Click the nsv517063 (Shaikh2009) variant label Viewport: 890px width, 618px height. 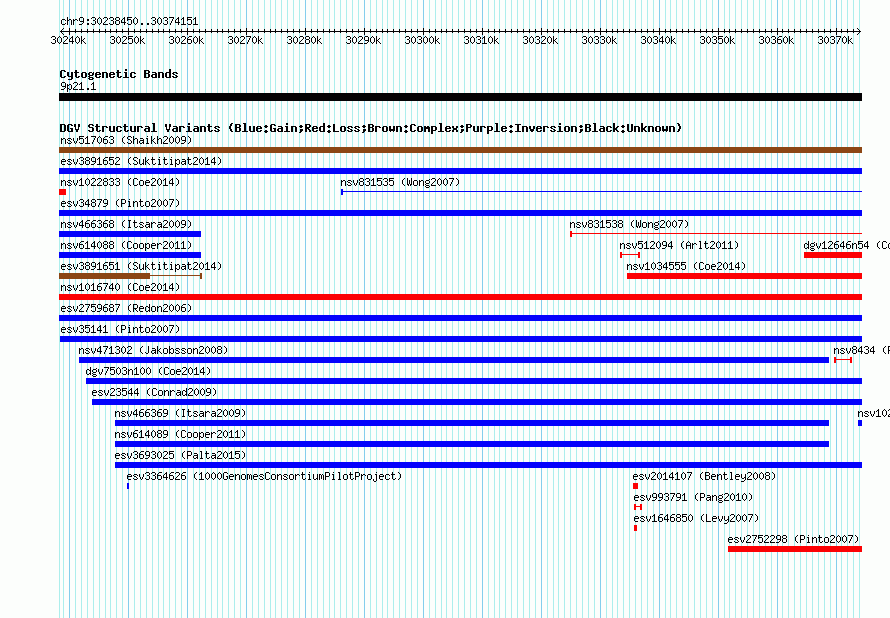point(126,140)
